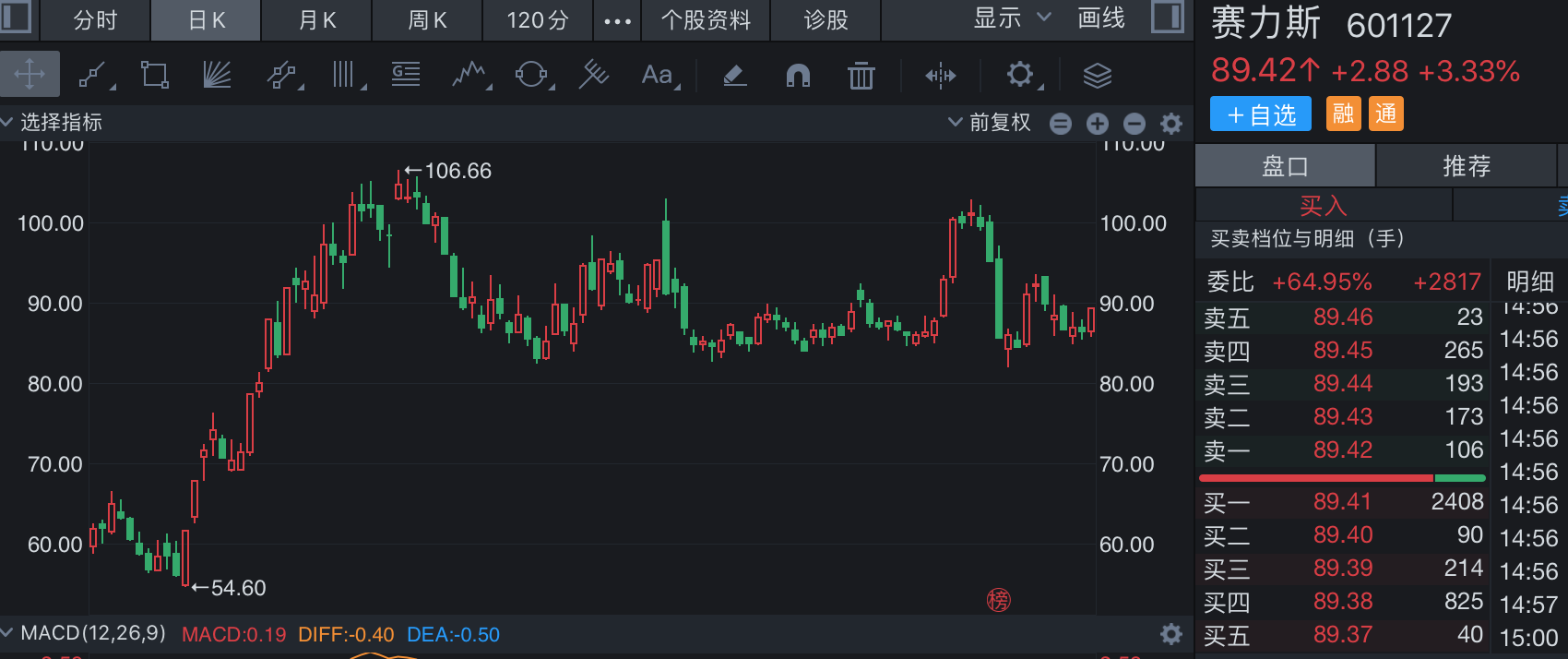
Task: Select the parallel channel drawing tool
Action: pyautogui.click(x=283, y=75)
